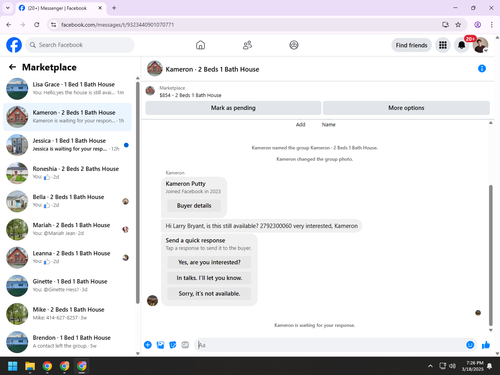Image resolution: width=500 pixels, height=375 pixels.
Task: Open File Explorer from taskbar
Action: point(30,366)
